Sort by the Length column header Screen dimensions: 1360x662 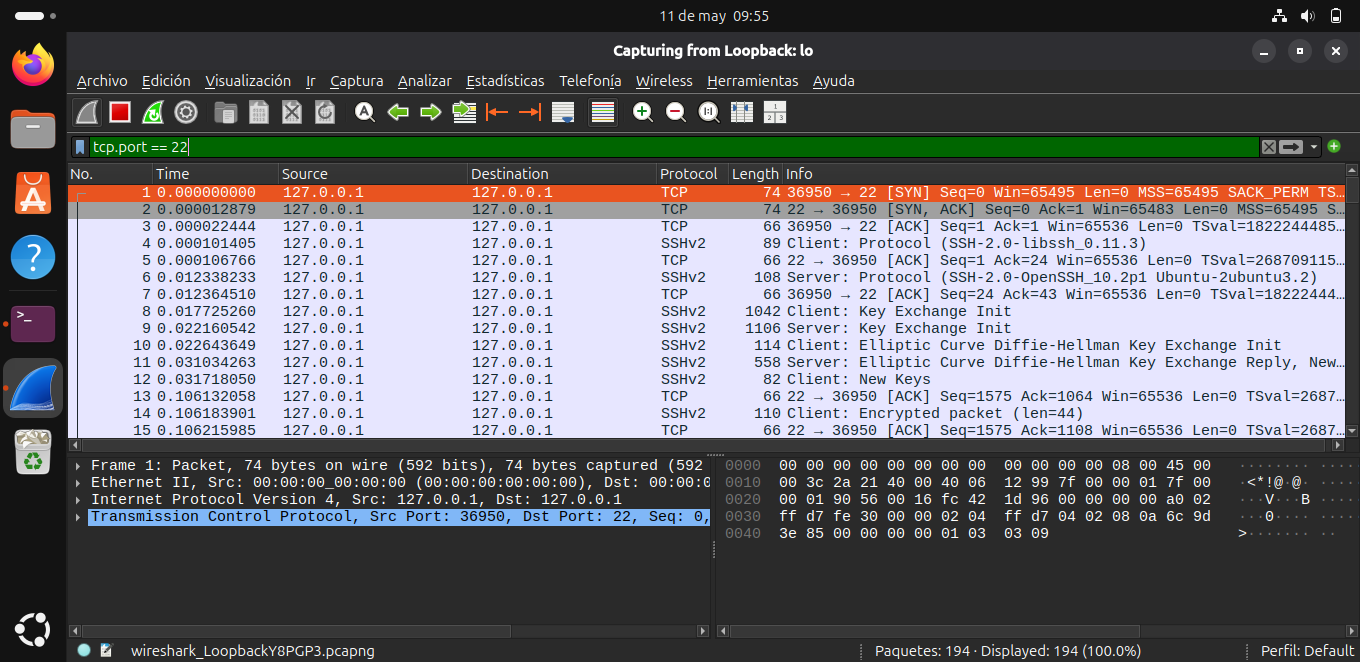(755, 174)
